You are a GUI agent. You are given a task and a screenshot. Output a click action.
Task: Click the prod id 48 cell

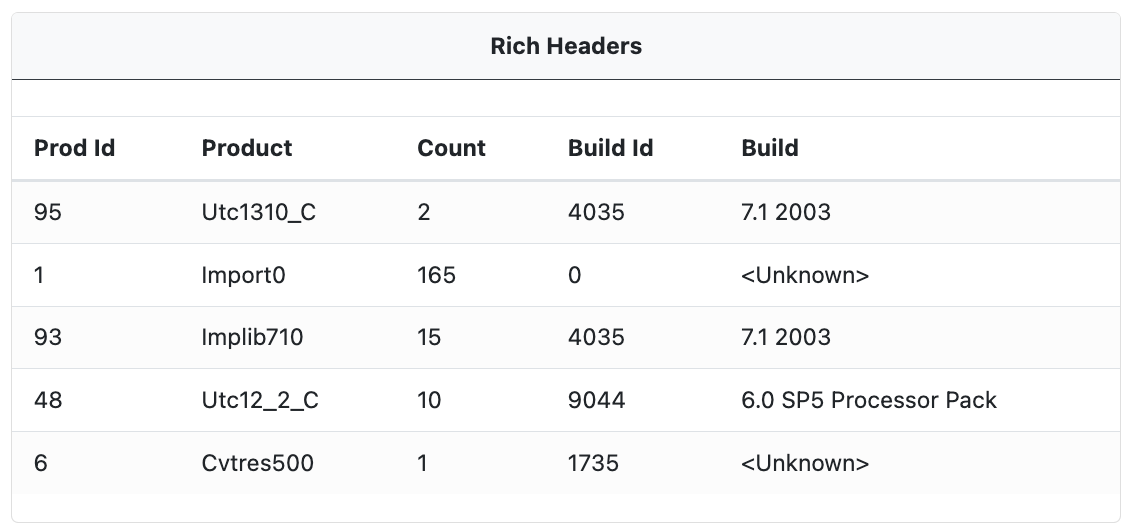click(x=48, y=400)
